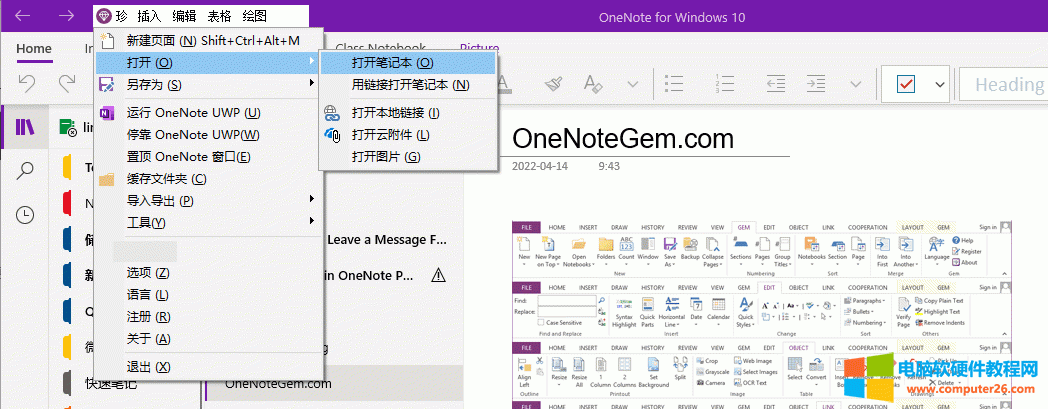Expand the tags dropdown arrow

point(940,84)
